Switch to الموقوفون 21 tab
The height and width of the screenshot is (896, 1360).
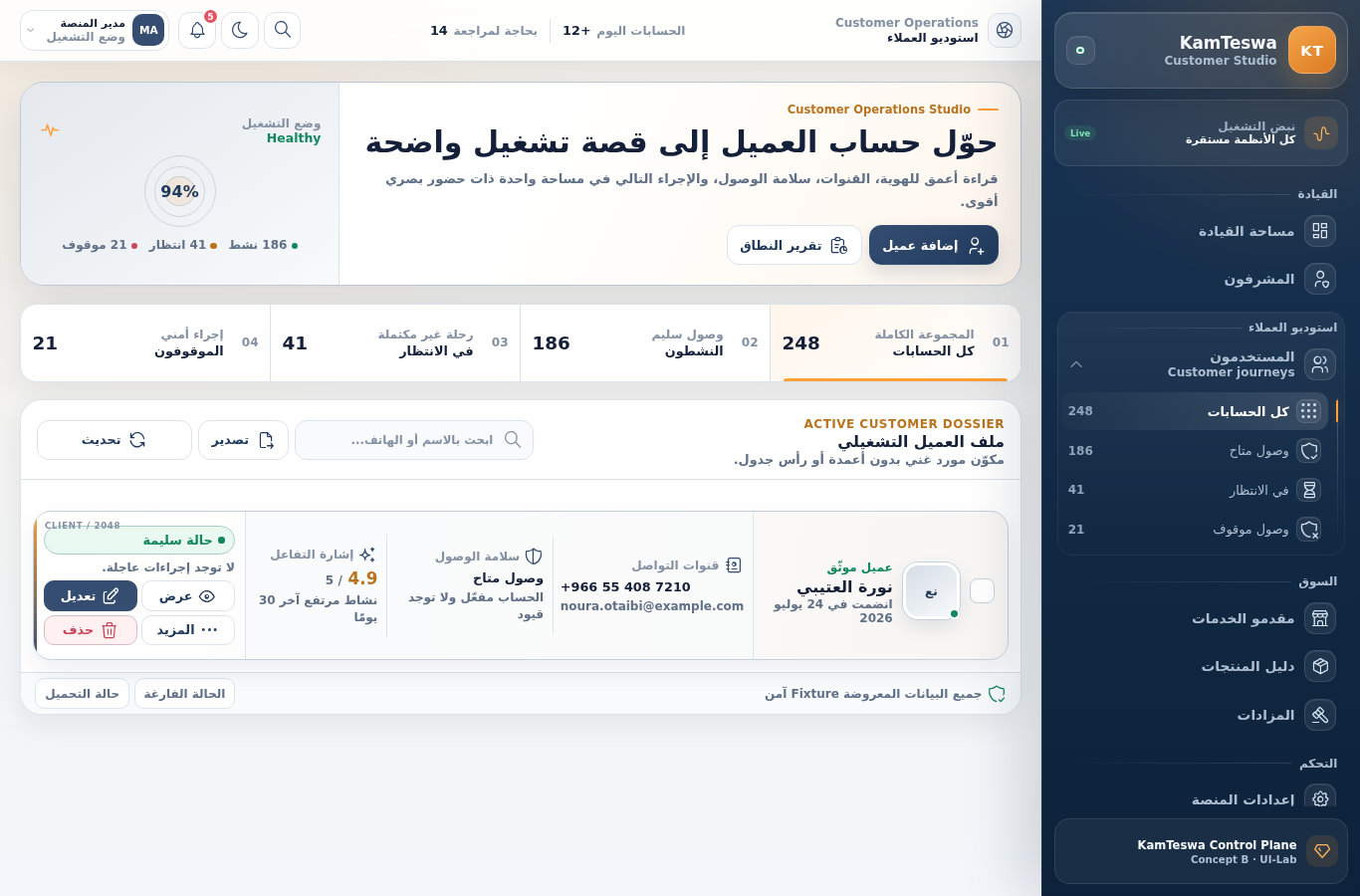tap(145, 342)
